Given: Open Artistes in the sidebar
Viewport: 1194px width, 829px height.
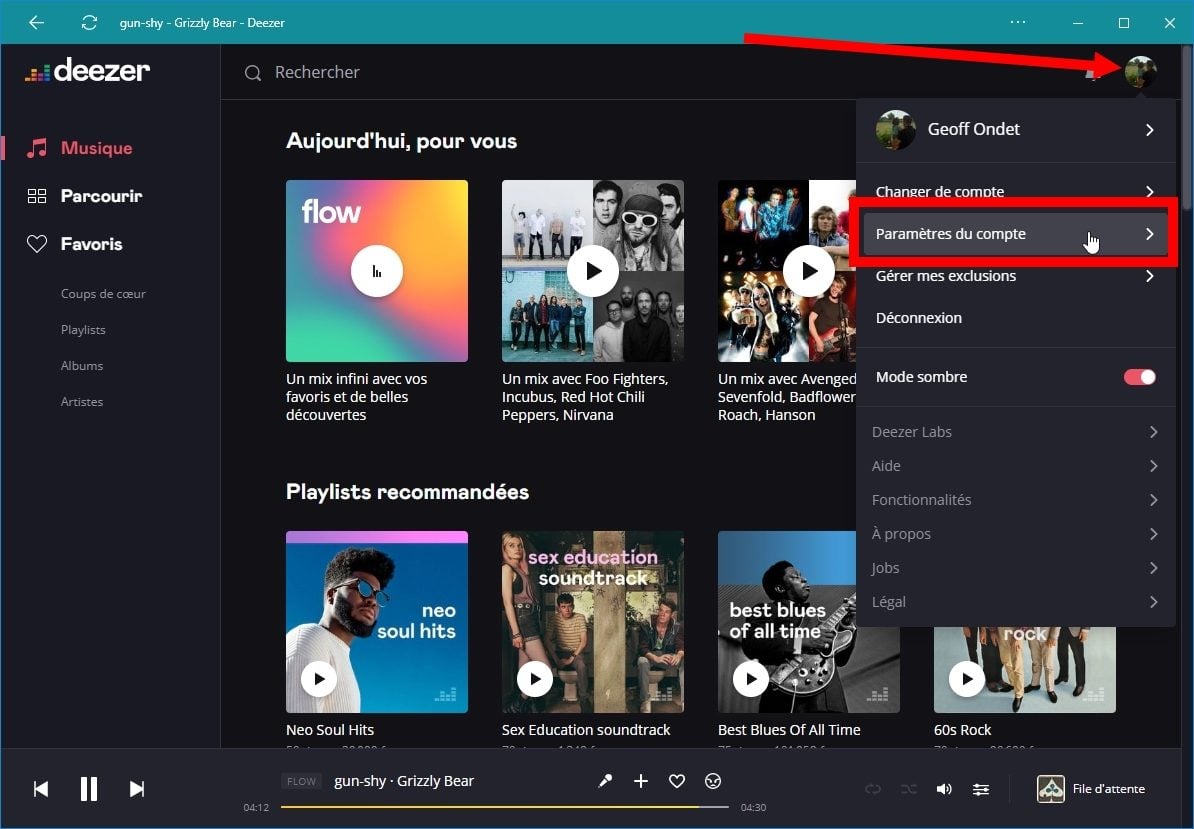Looking at the screenshot, I should click(81, 401).
